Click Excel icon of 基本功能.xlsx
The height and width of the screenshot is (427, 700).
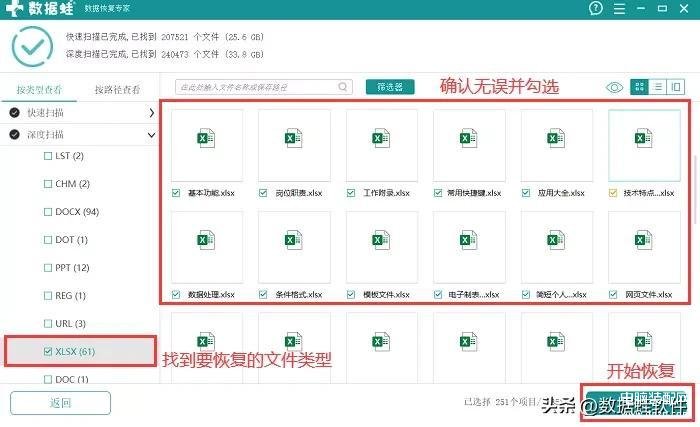click(206, 138)
